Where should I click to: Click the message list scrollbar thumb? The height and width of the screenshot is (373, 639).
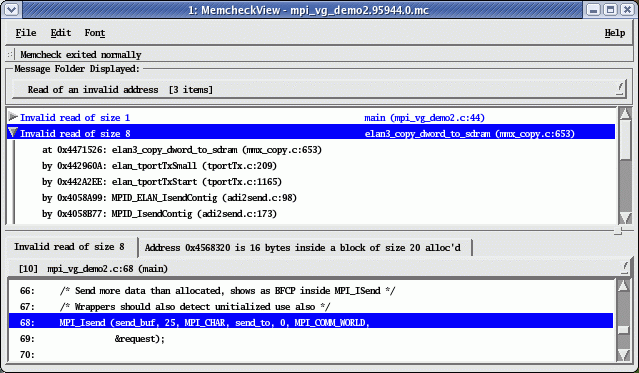point(626,141)
